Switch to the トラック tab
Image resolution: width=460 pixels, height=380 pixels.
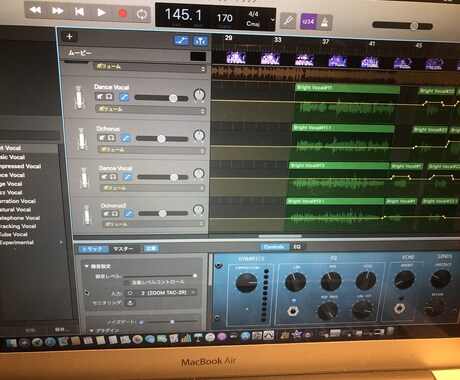pos(92,249)
